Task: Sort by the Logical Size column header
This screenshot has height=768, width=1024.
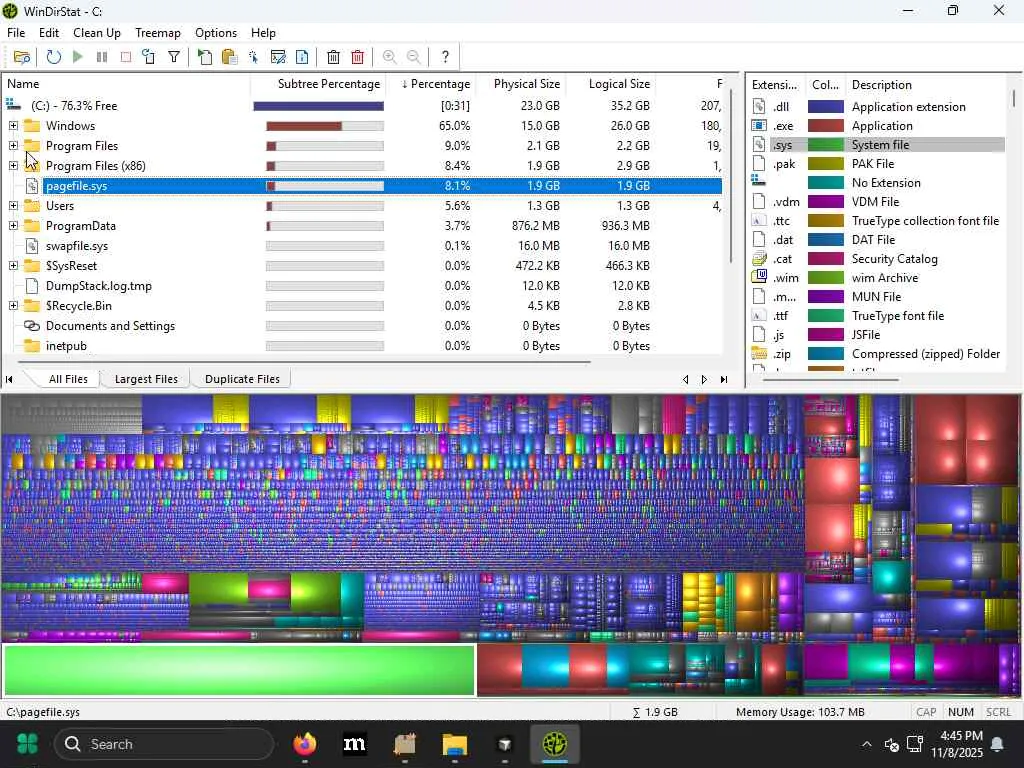Action: coord(611,84)
